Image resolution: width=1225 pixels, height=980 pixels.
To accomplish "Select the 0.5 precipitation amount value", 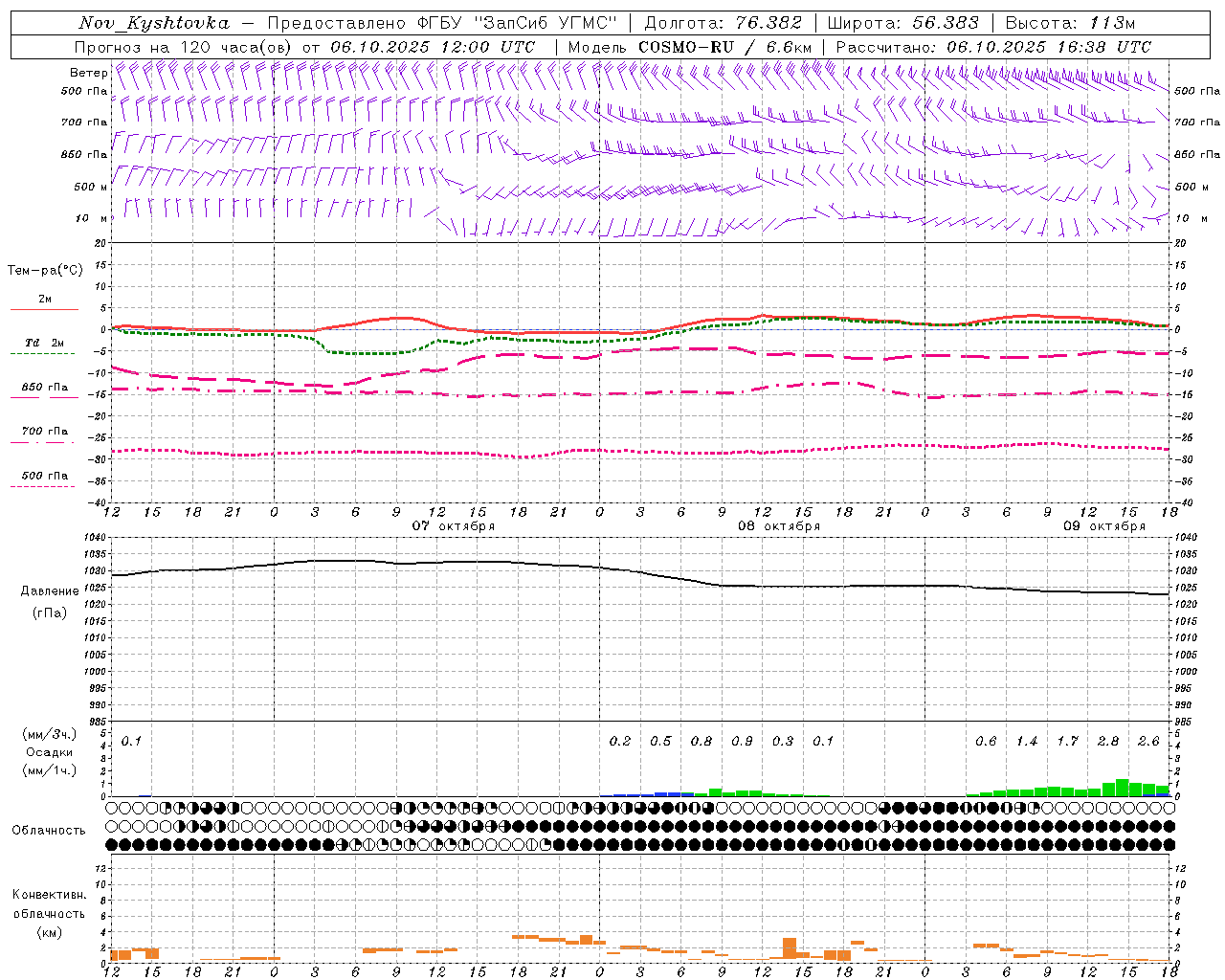I will (660, 742).
